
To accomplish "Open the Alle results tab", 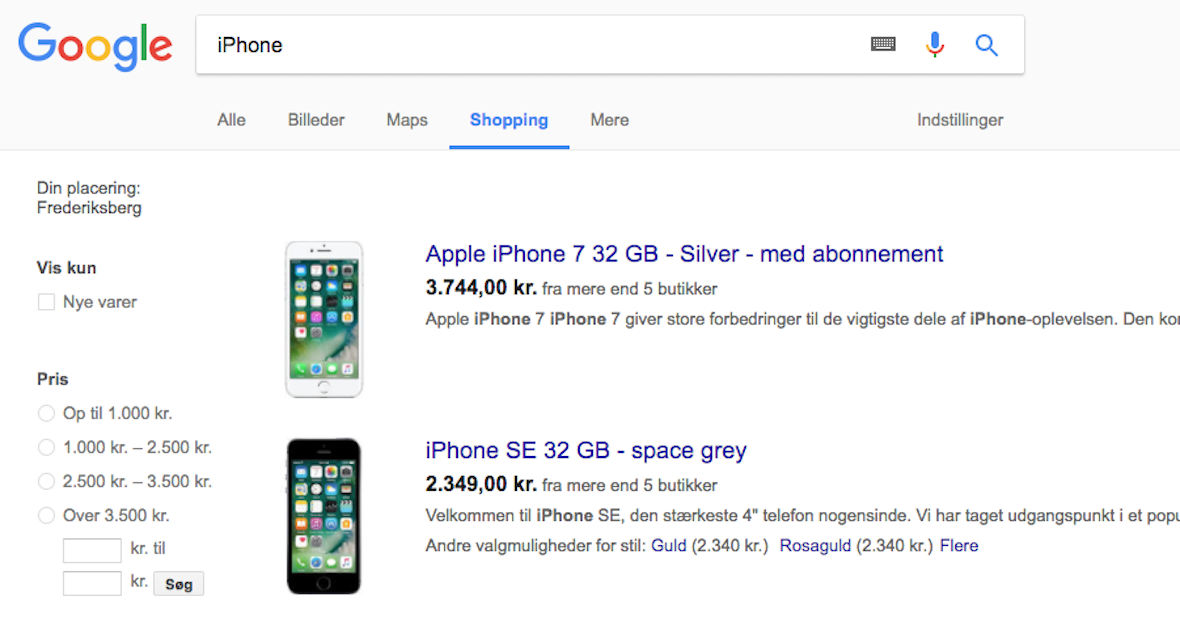I will (231, 120).
